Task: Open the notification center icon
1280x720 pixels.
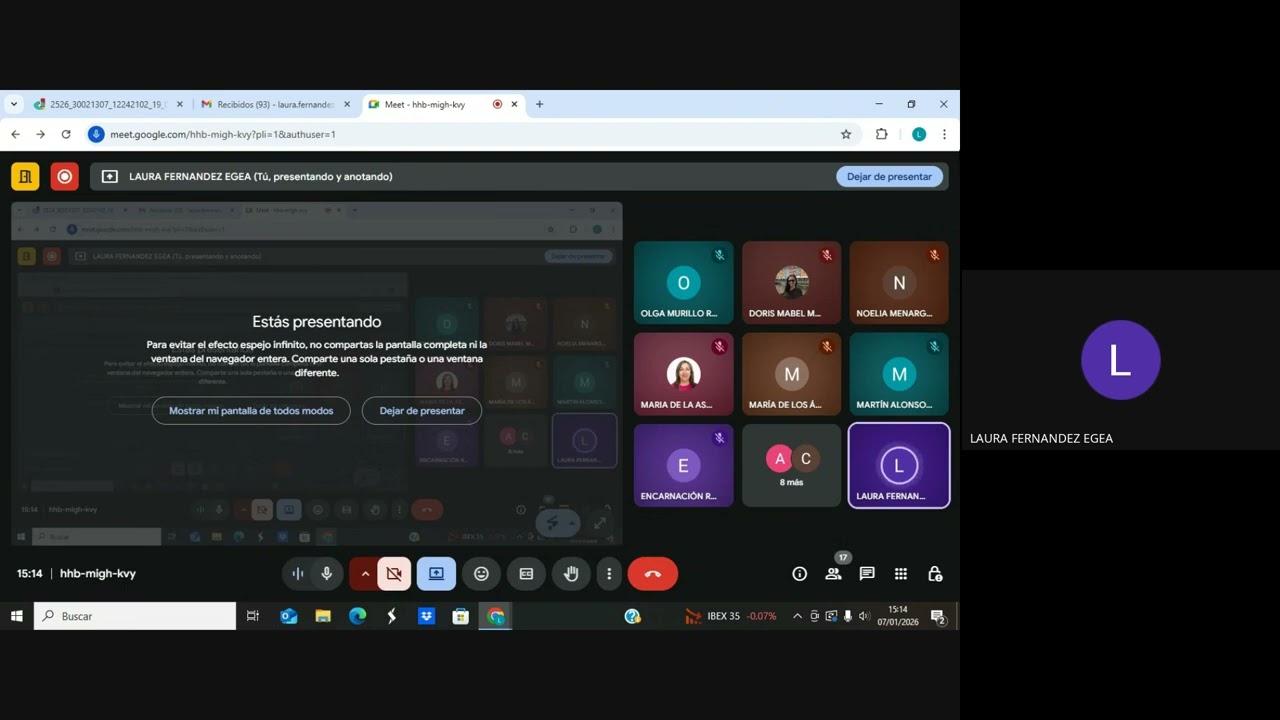Action: click(x=938, y=617)
